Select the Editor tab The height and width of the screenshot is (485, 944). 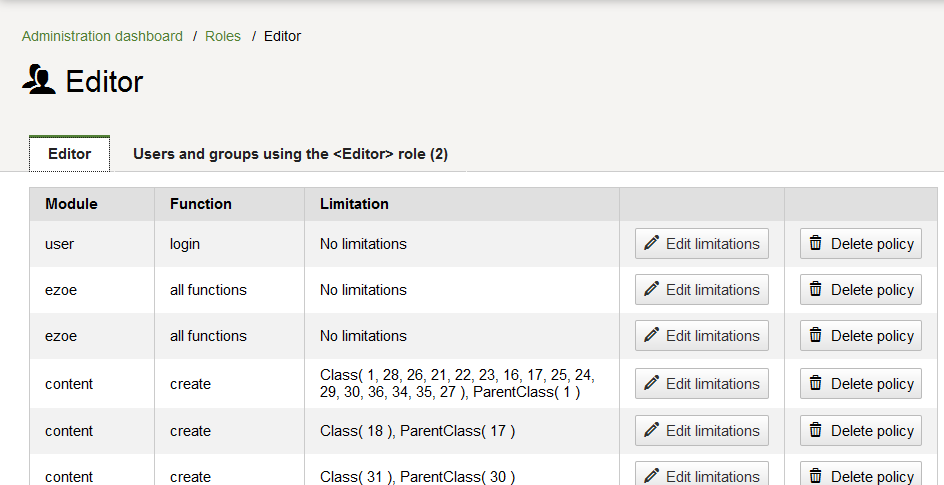tap(70, 154)
